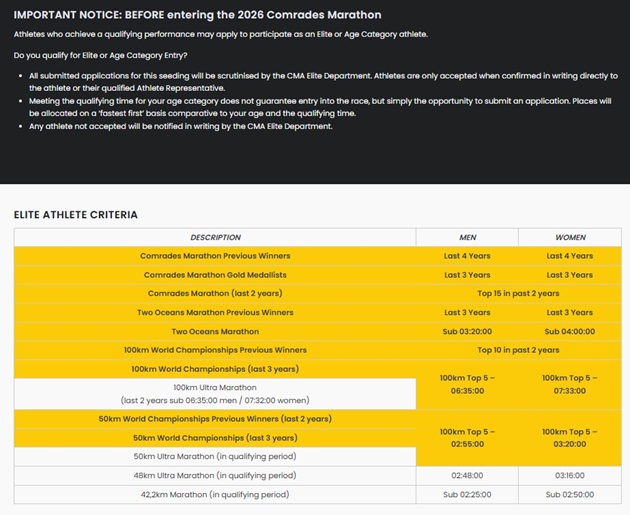
Task: Click the WOMEN column header
Action: tap(570, 237)
